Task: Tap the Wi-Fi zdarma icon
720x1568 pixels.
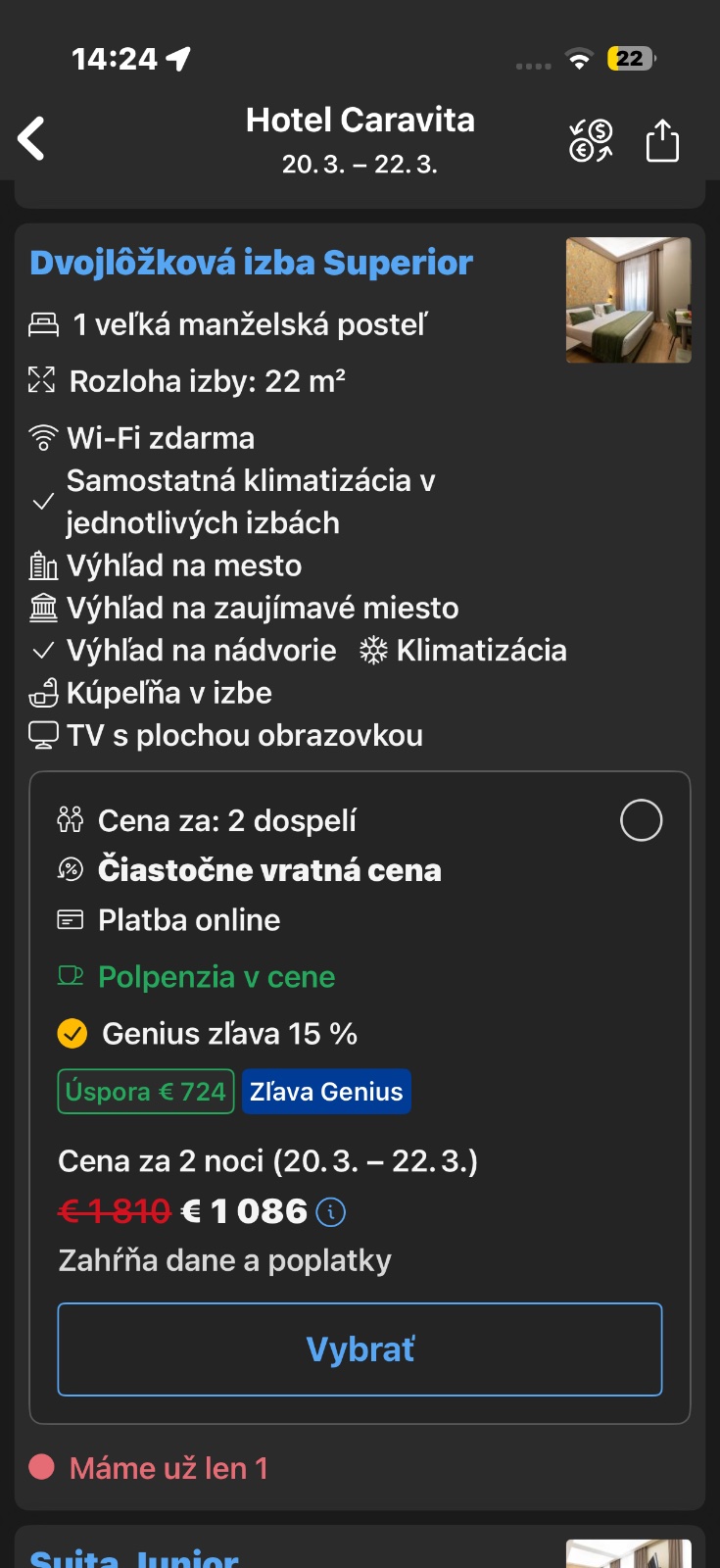Action: tap(43, 438)
